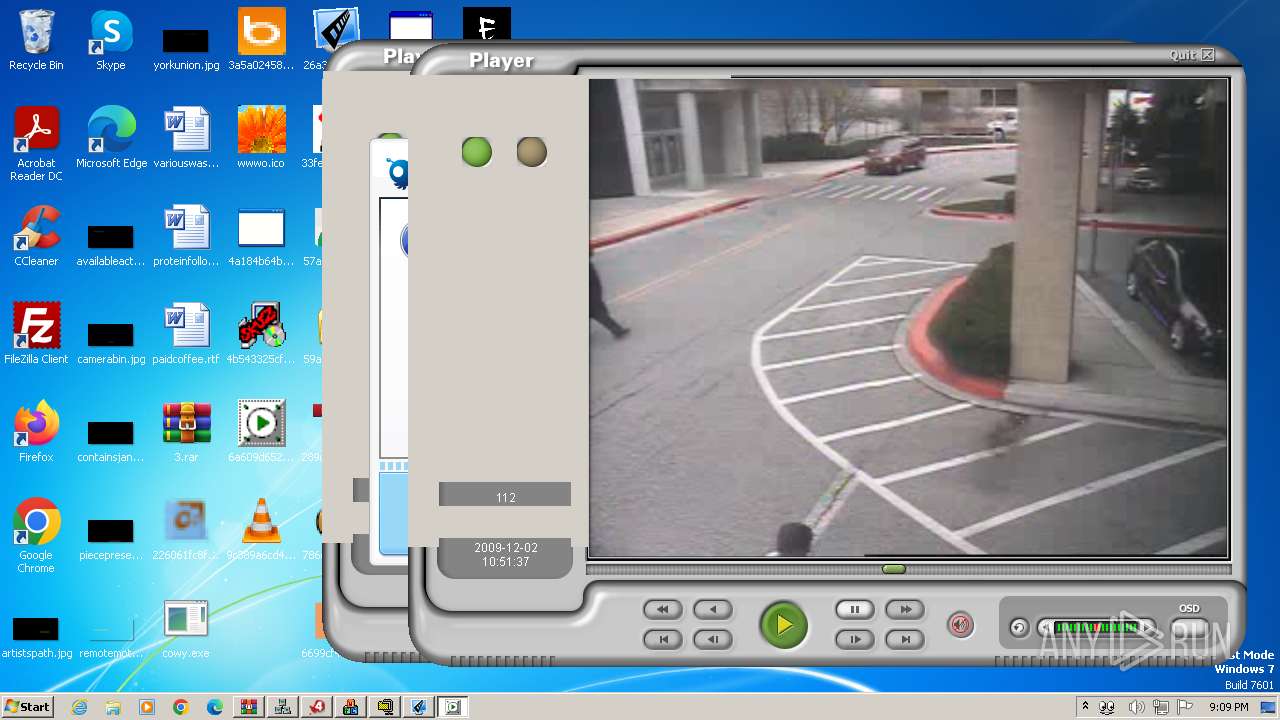The height and width of the screenshot is (720, 1280).
Task: Start playback with the green Play button
Action: click(x=784, y=625)
